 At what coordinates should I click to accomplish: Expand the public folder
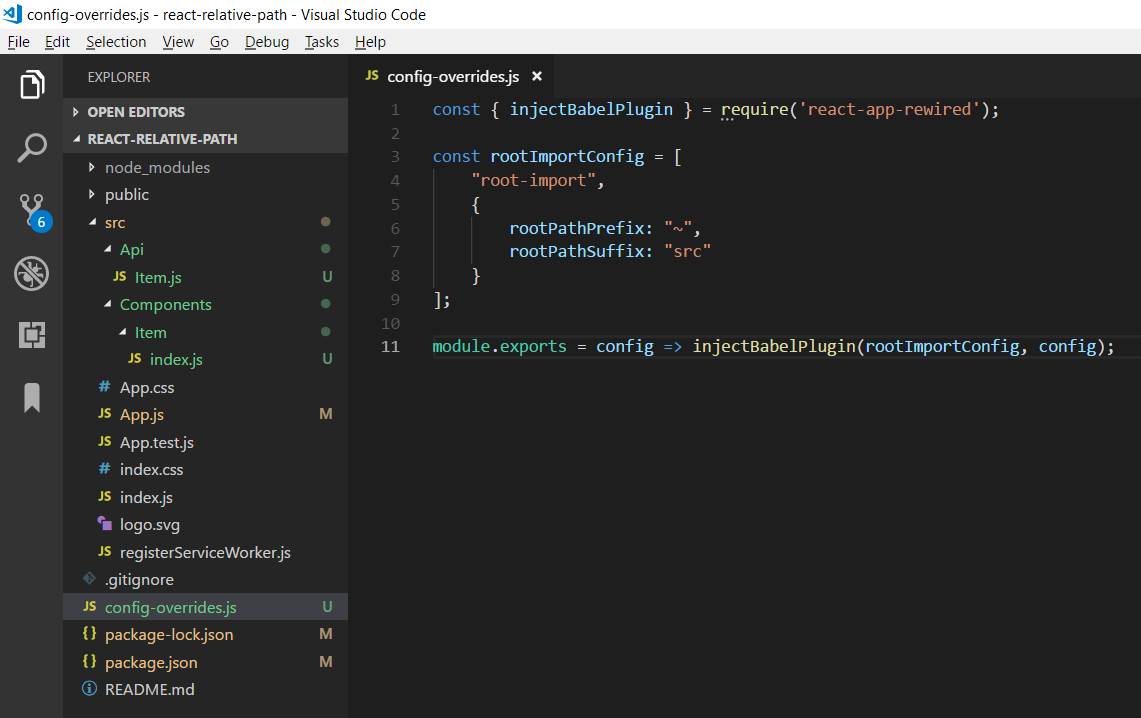(127, 195)
